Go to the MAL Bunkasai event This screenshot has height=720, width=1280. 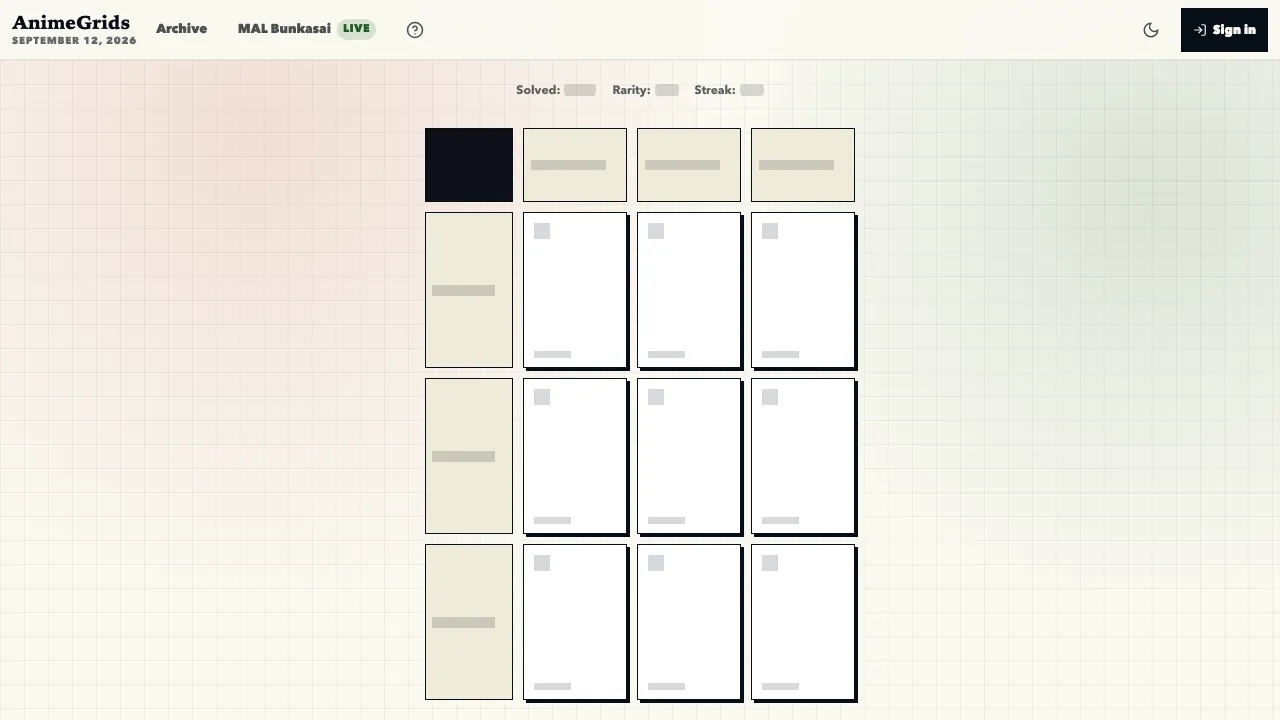306,29
